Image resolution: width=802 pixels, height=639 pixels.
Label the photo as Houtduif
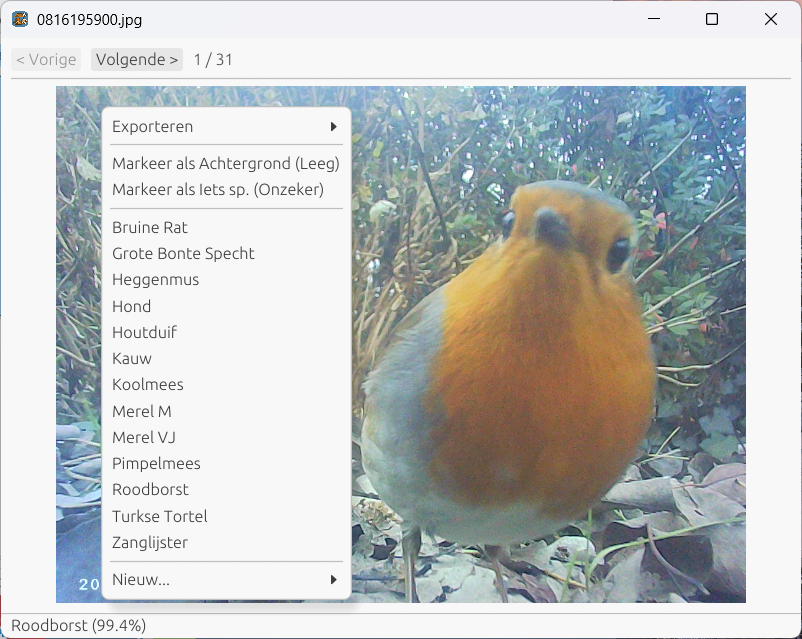144,332
